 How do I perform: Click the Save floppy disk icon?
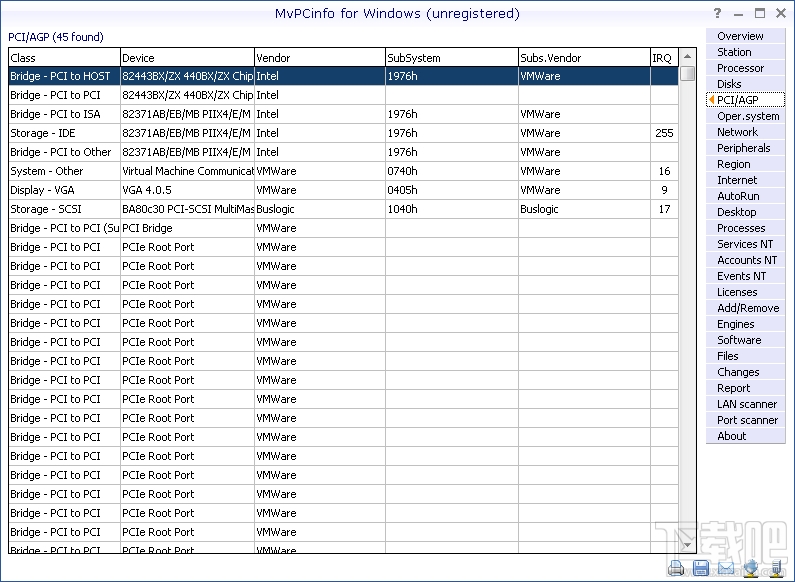tap(701, 568)
